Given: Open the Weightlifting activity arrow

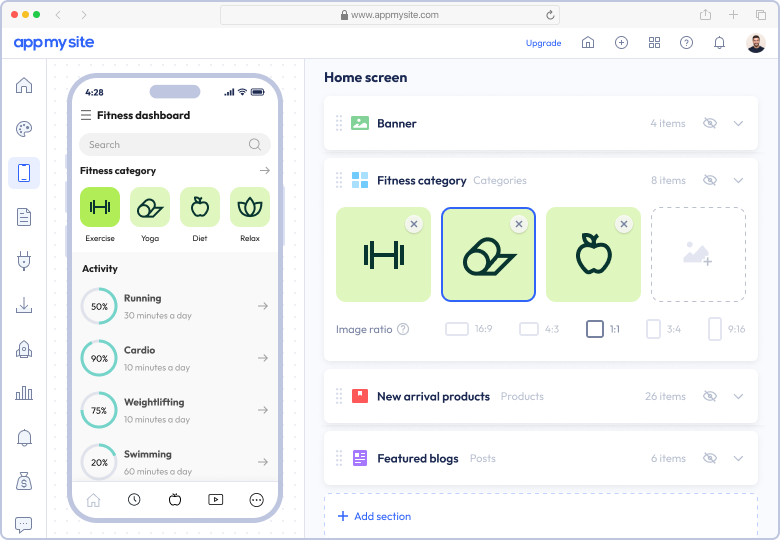Looking at the screenshot, I should point(263,410).
